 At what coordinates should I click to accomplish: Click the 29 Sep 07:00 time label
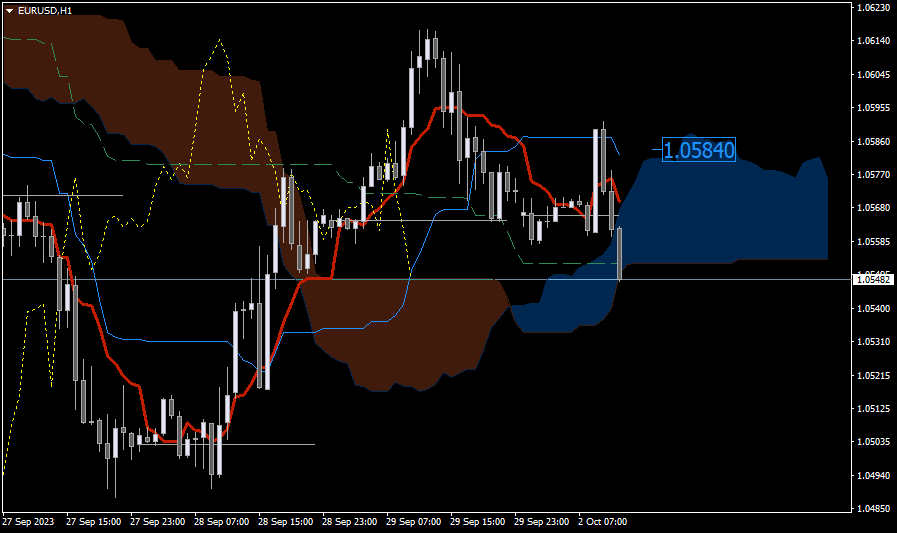414,522
